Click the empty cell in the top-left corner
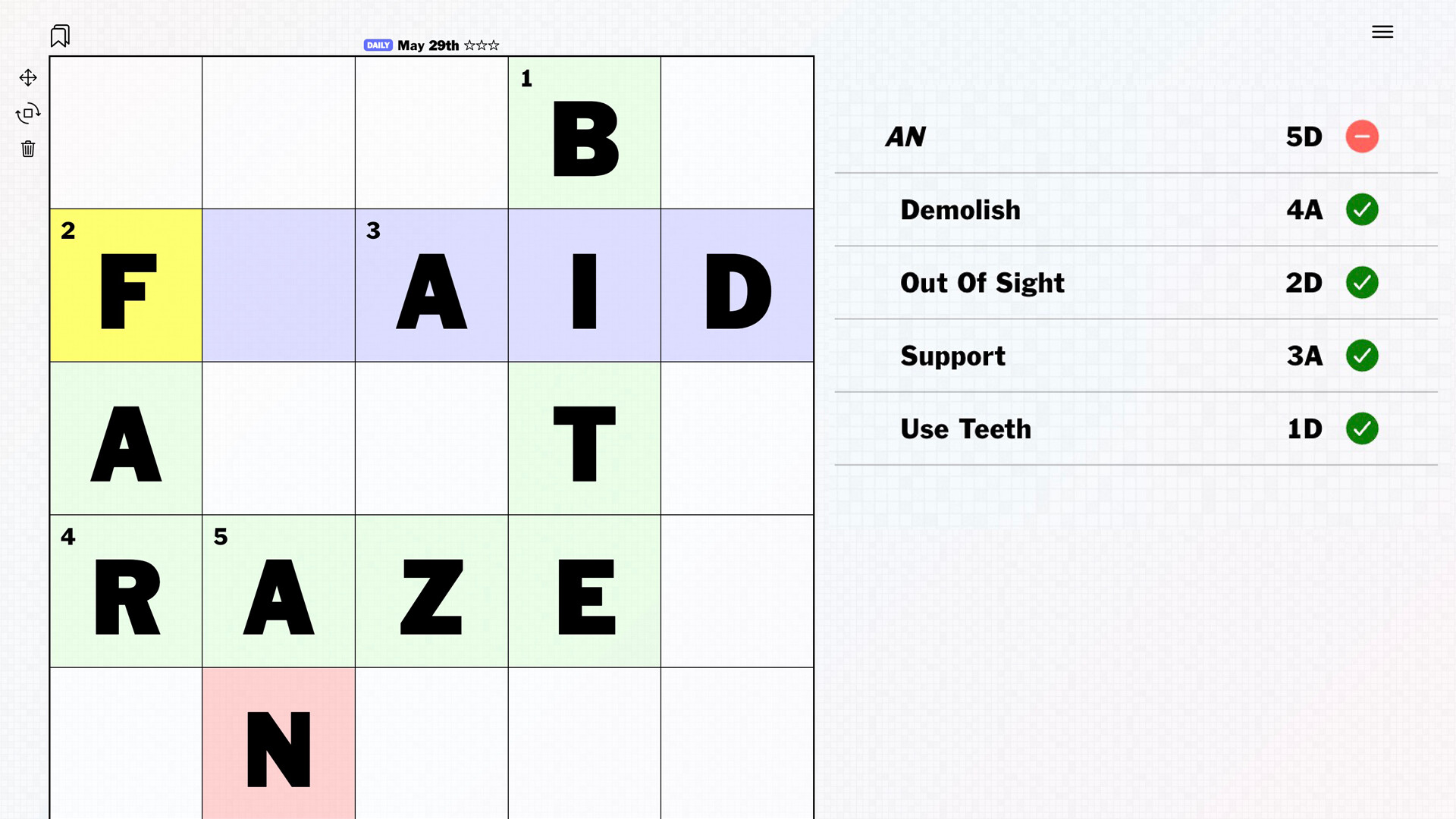 [126, 132]
